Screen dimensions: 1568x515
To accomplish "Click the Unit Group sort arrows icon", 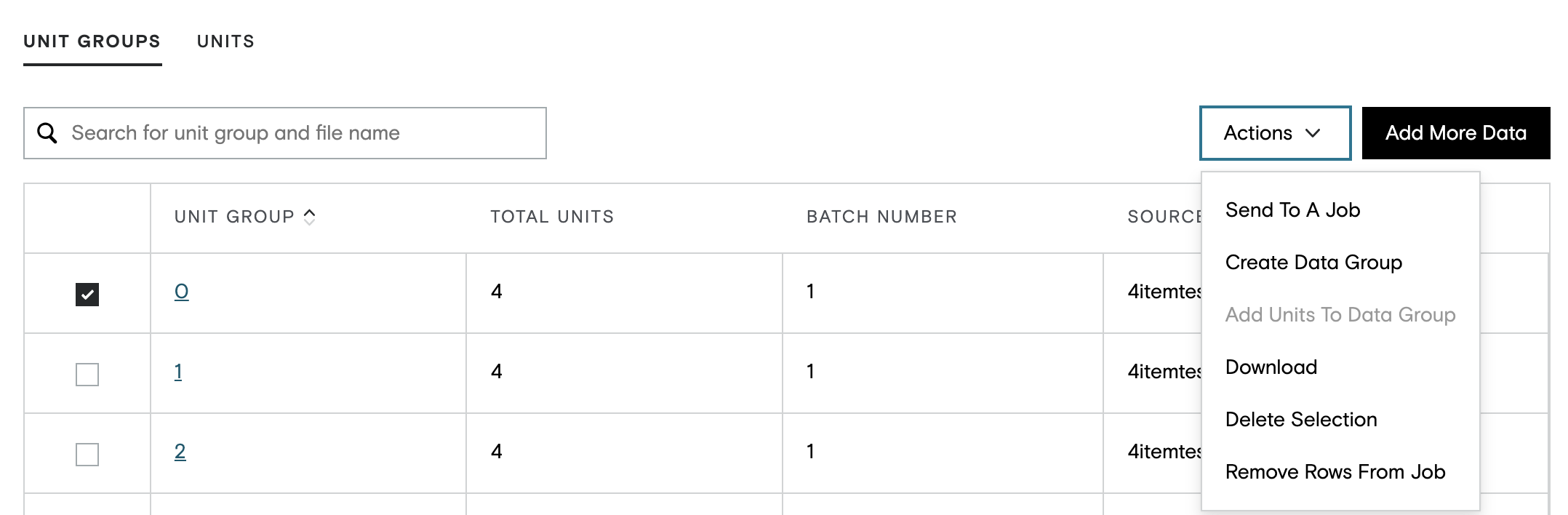I will (310, 217).
